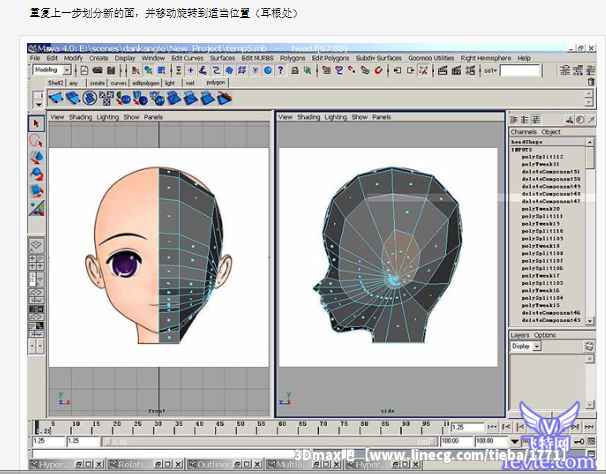The image size is (606, 474).
Task: Select the arrow Select tool in toolbox
Action: click(x=36, y=123)
